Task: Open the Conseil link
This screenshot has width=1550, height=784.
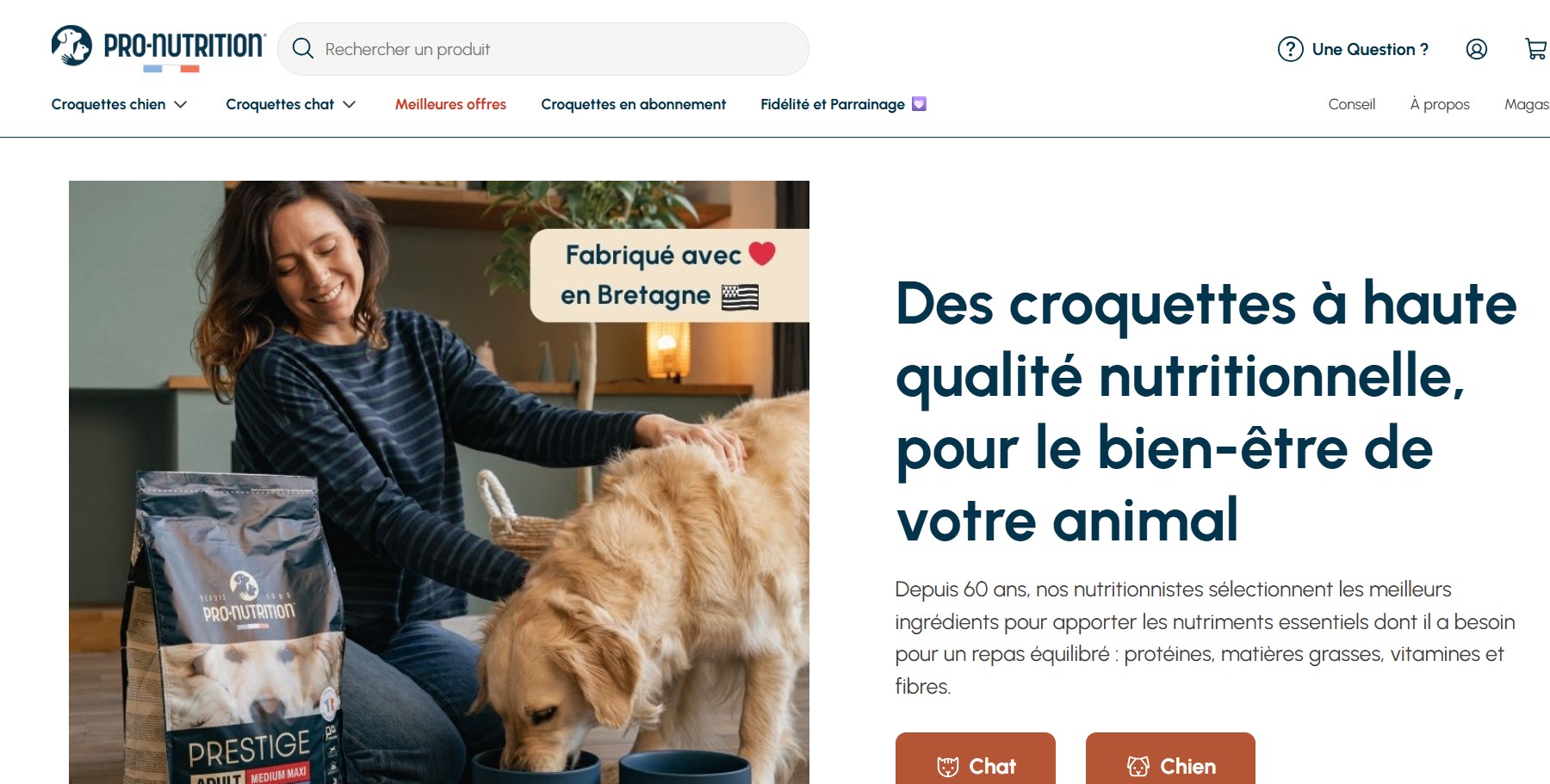Action: click(x=1351, y=104)
